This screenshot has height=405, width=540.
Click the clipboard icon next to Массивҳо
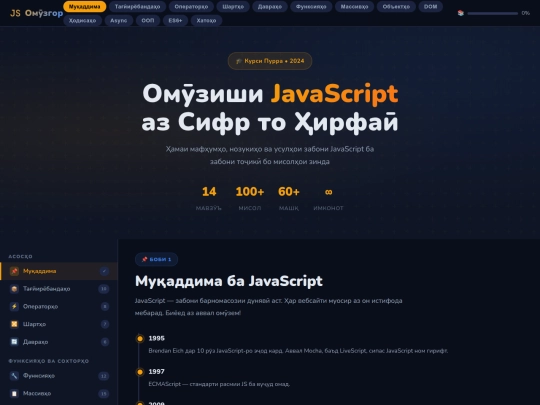pyautogui.click(x=14, y=393)
